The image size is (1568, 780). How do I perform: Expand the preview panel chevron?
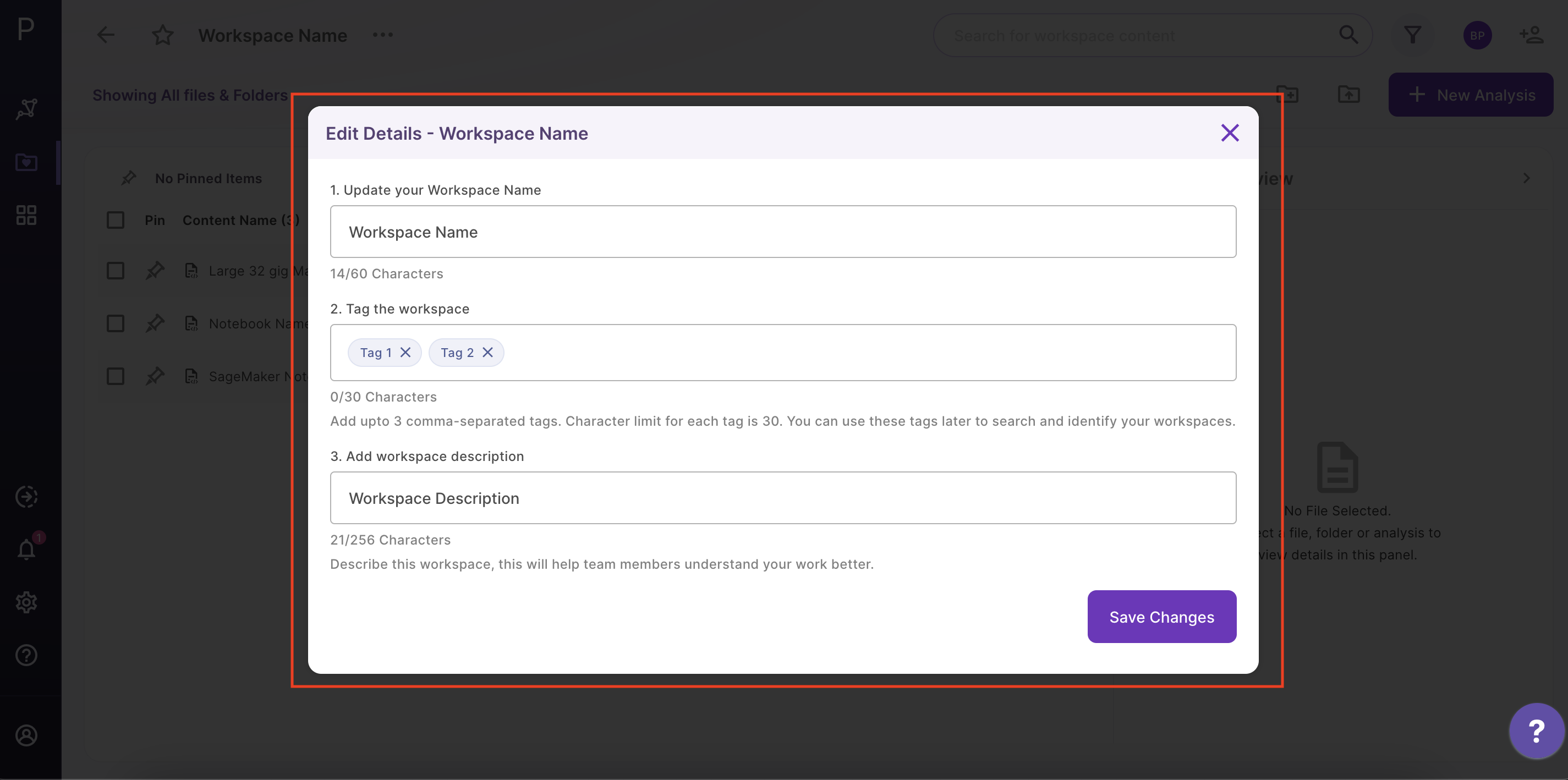(1526, 178)
